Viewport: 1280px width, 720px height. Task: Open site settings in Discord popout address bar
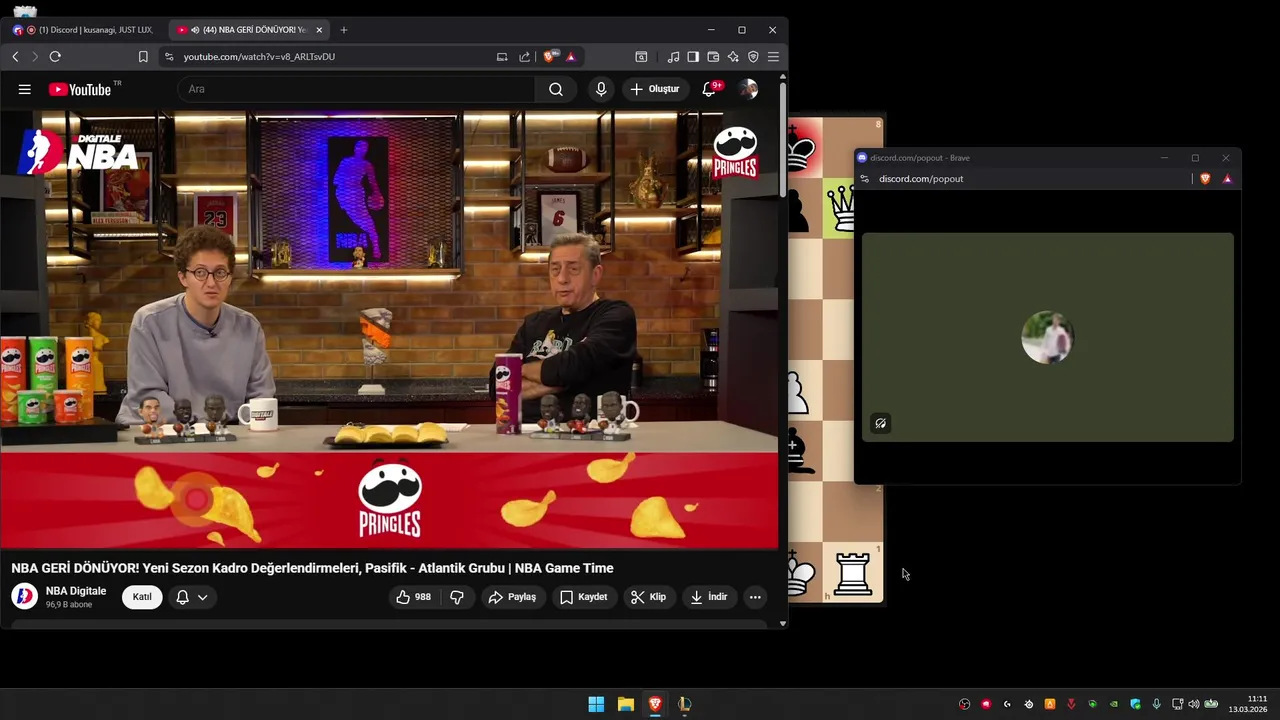pyautogui.click(x=865, y=179)
